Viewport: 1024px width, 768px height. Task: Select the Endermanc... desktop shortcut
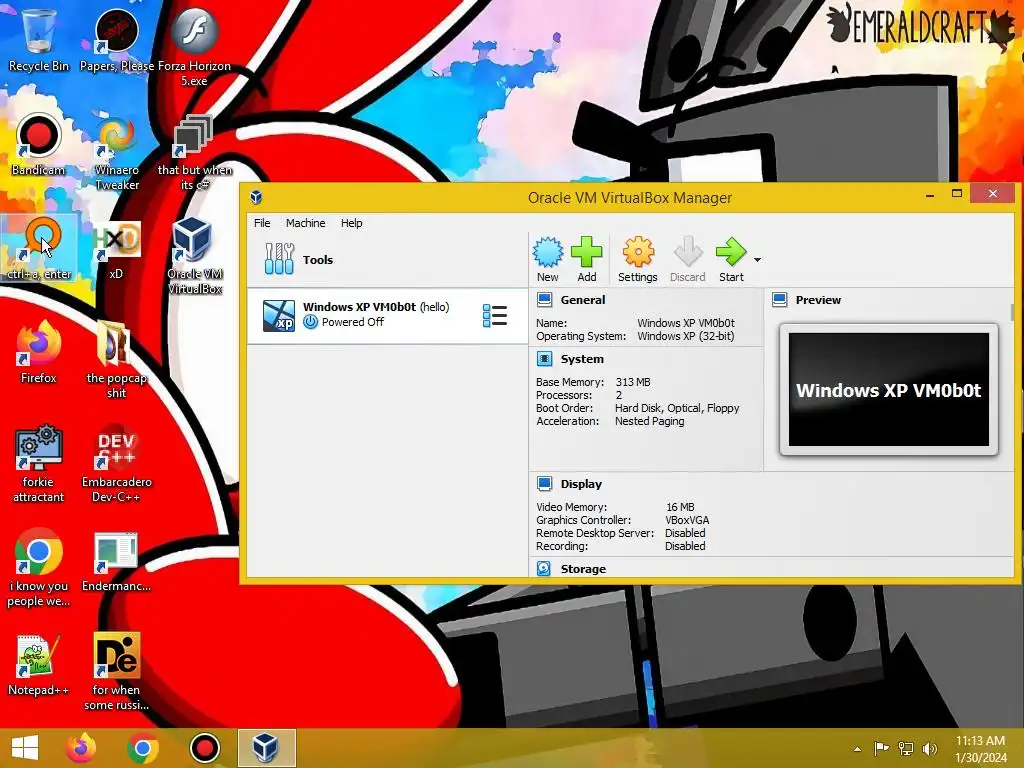(x=116, y=562)
